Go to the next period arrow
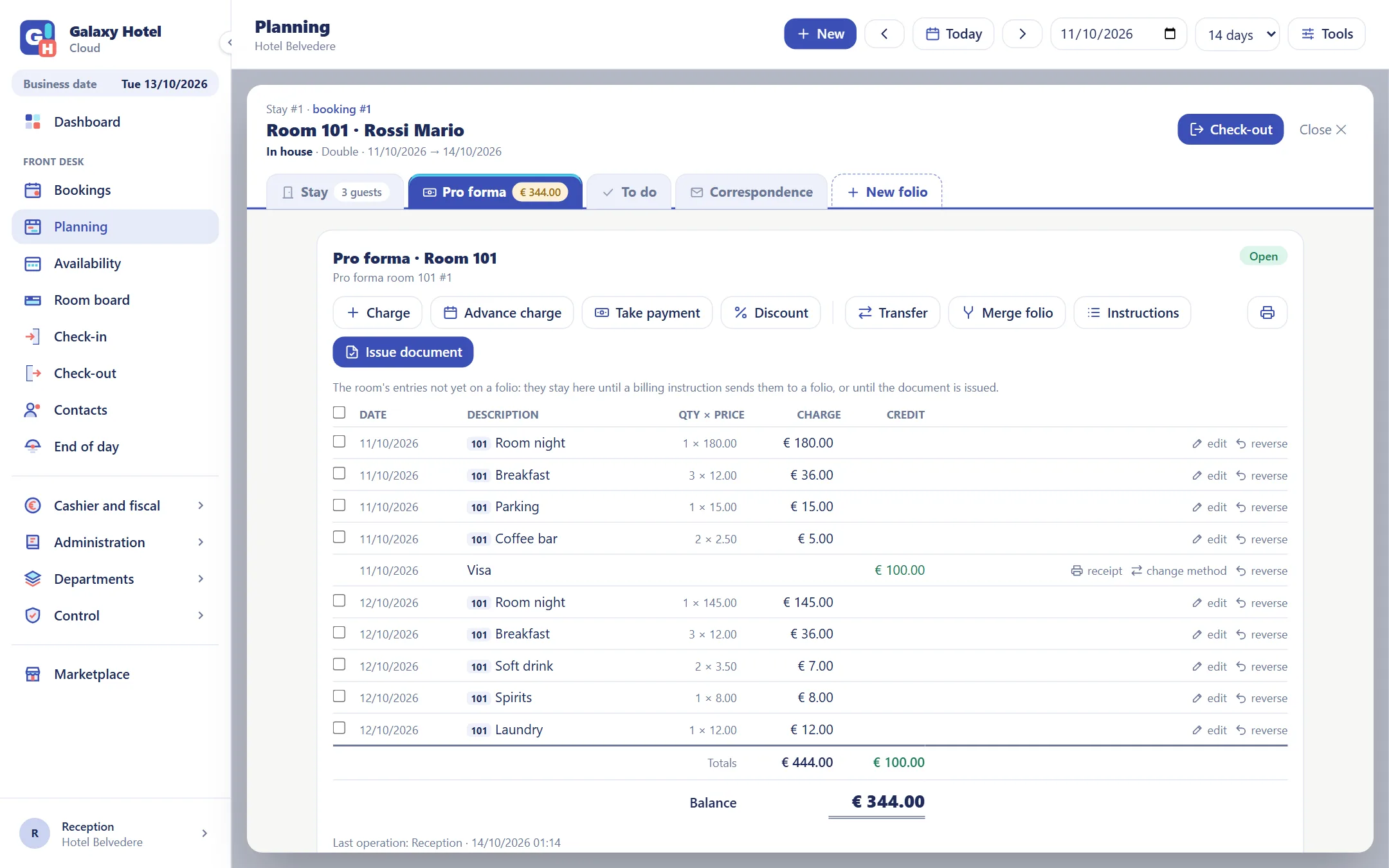The width and height of the screenshot is (1389, 868). [1022, 34]
